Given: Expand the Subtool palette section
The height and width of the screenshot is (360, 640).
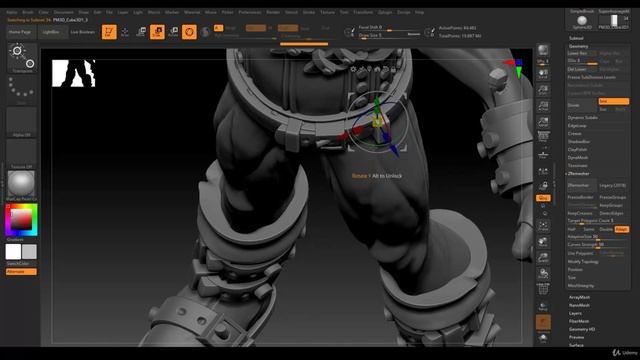Looking at the screenshot, I should [576, 38].
